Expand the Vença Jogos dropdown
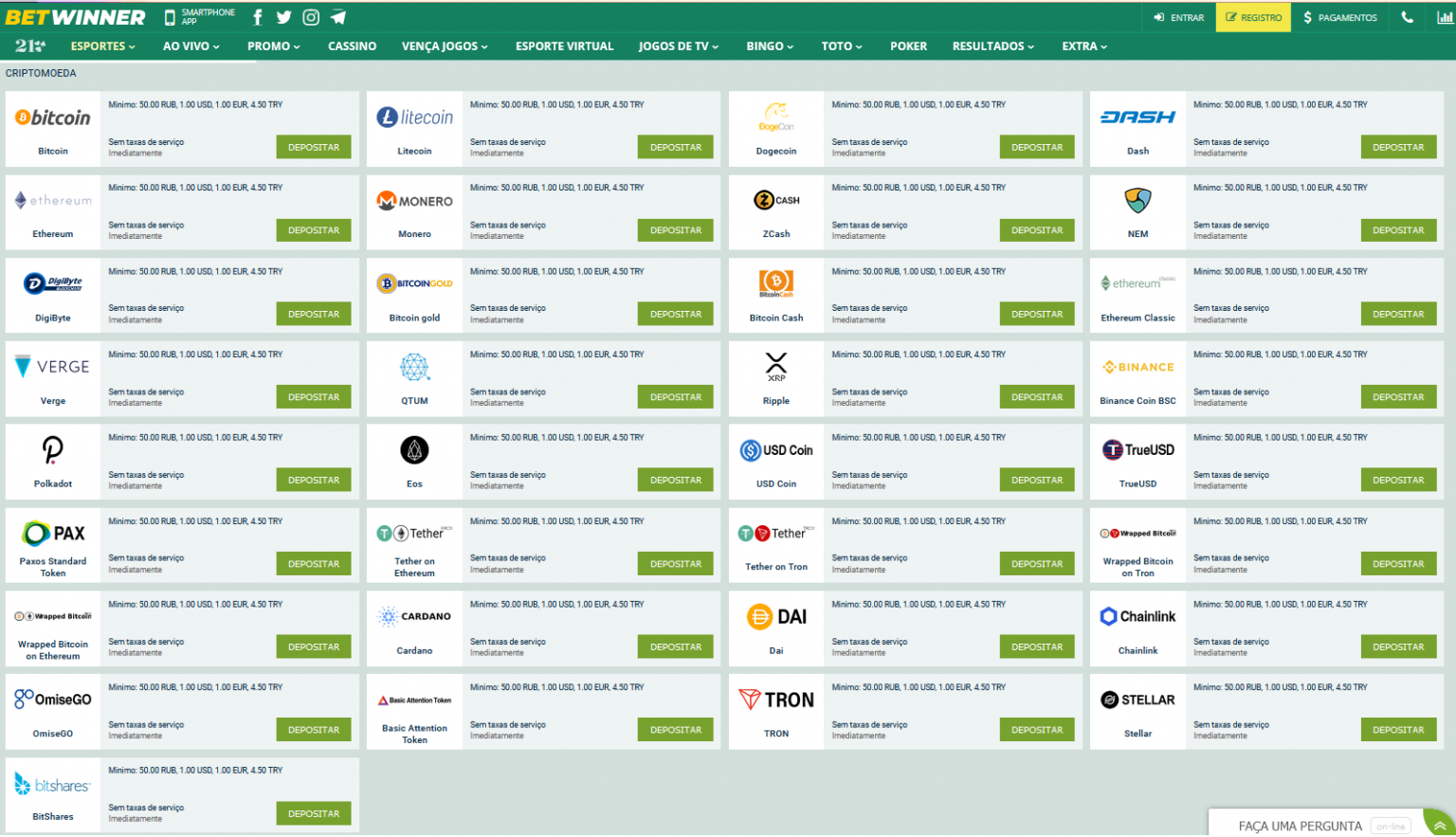The width and height of the screenshot is (1456, 837). (446, 45)
